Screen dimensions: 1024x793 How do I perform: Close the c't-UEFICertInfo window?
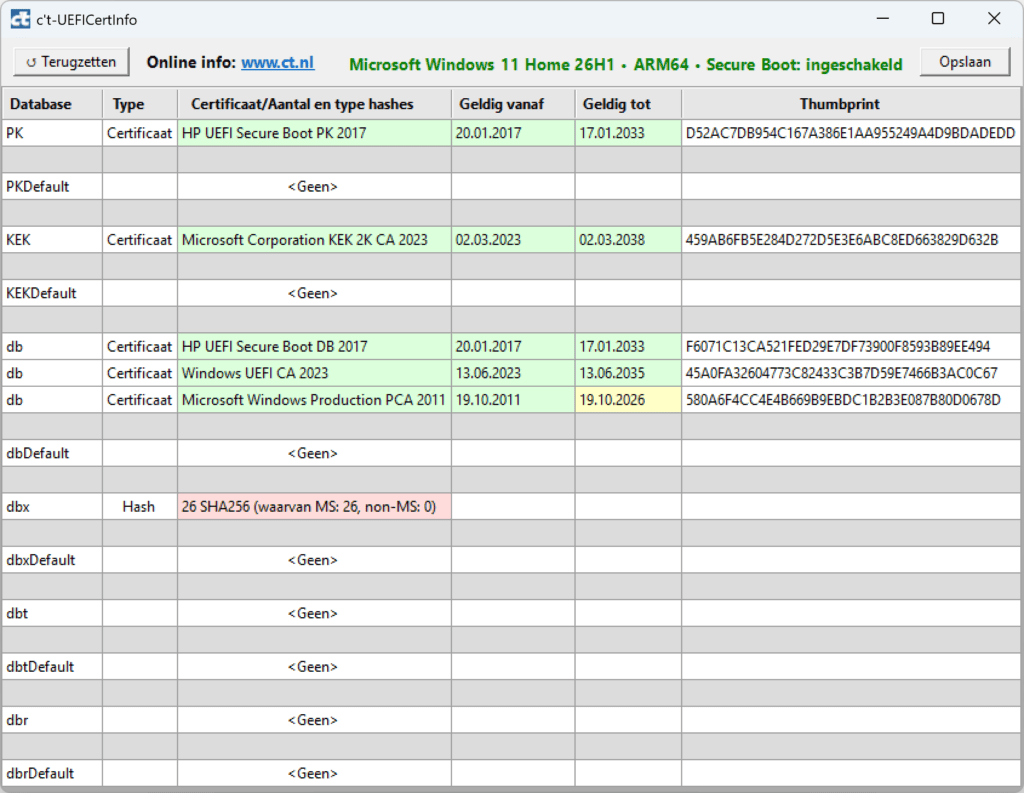click(x=994, y=19)
